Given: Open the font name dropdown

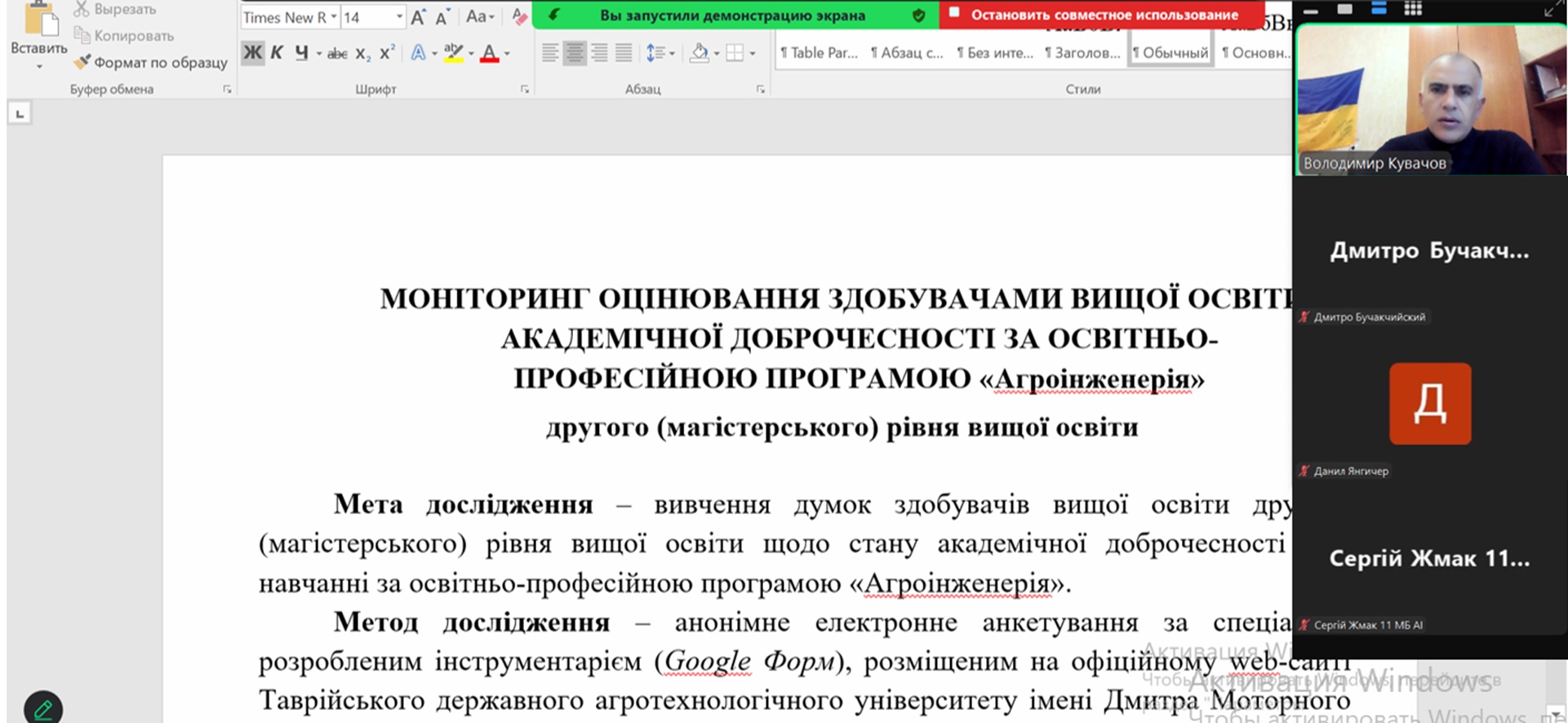Looking at the screenshot, I should click(334, 17).
